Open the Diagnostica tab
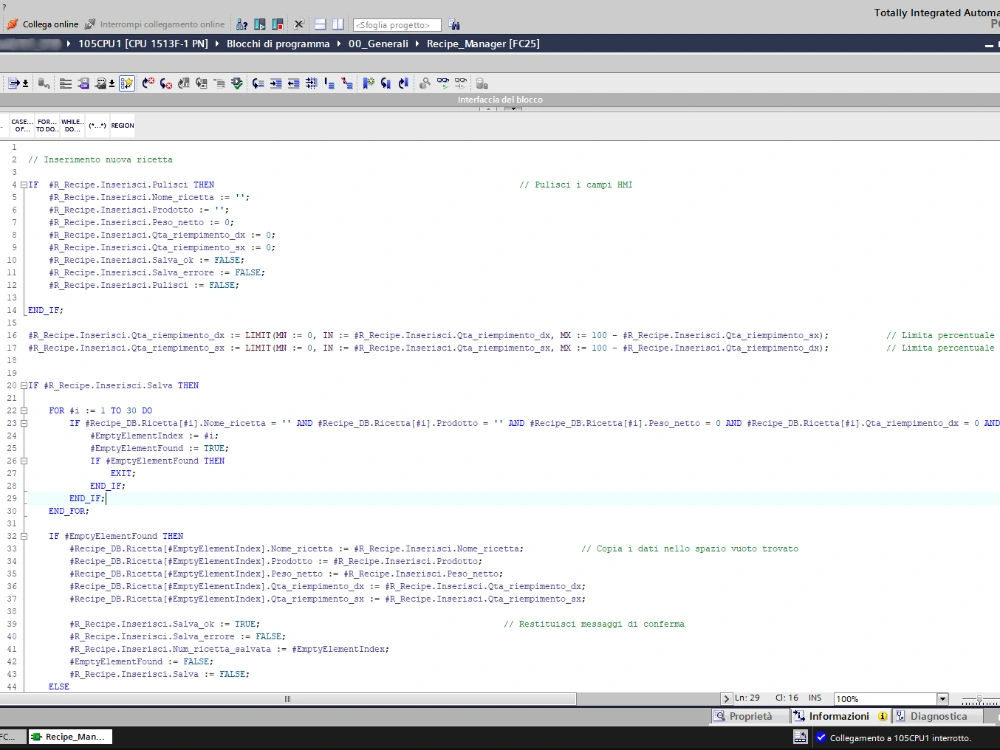 point(939,716)
